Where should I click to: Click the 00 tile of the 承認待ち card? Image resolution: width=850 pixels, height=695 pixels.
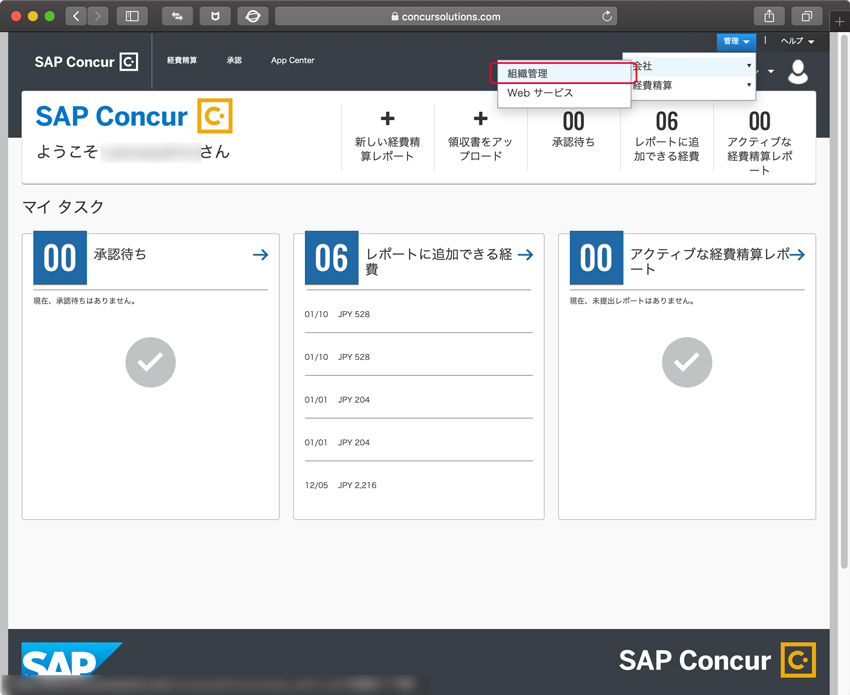point(60,258)
